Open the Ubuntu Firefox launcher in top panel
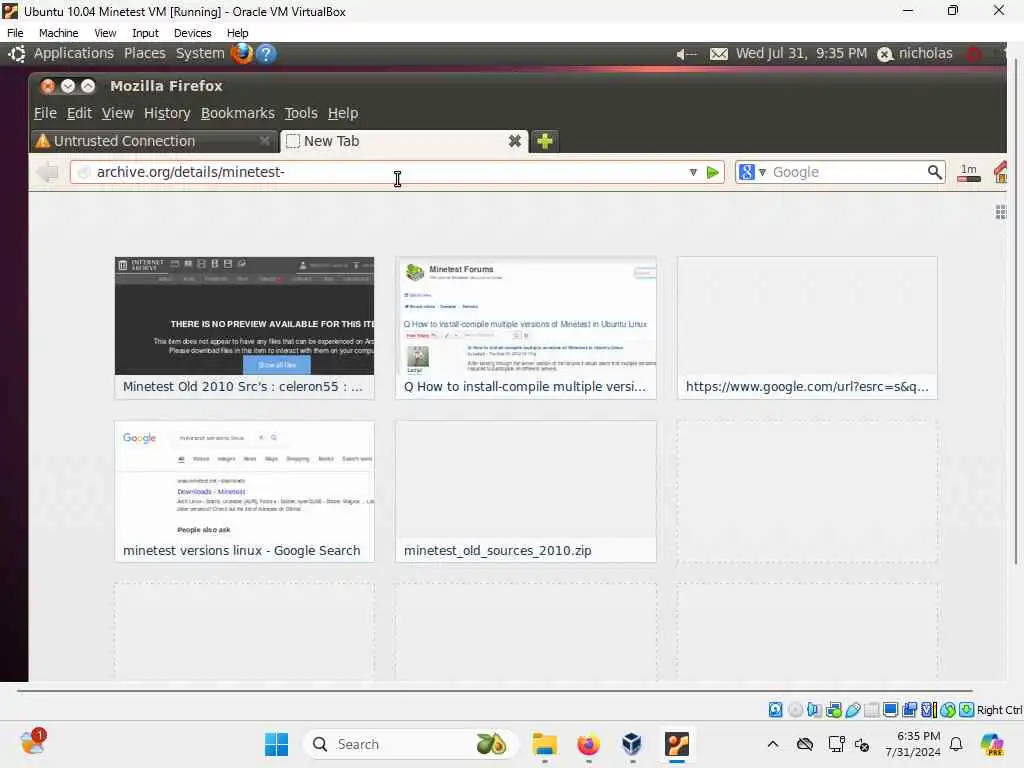The height and width of the screenshot is (768, 1024). click(241, 53)
